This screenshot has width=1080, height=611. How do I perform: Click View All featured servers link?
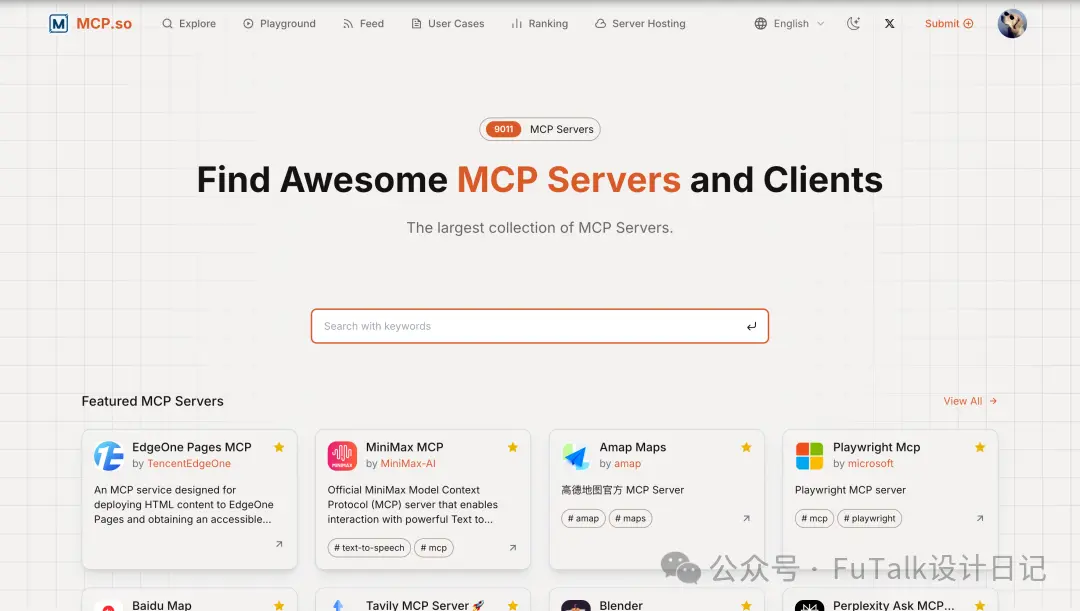(970, 401)
